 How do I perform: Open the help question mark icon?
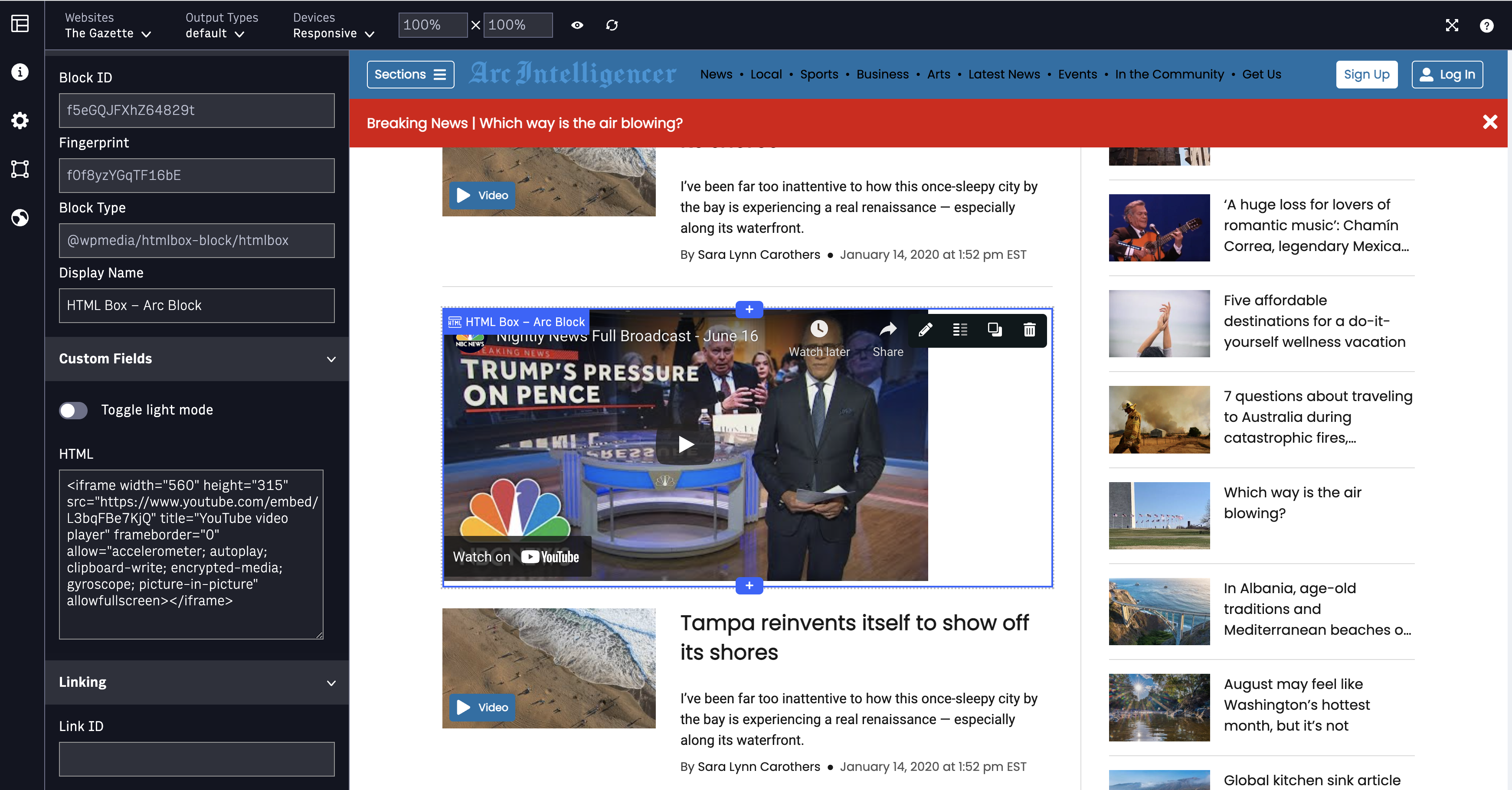click(x=1487, y=25)
